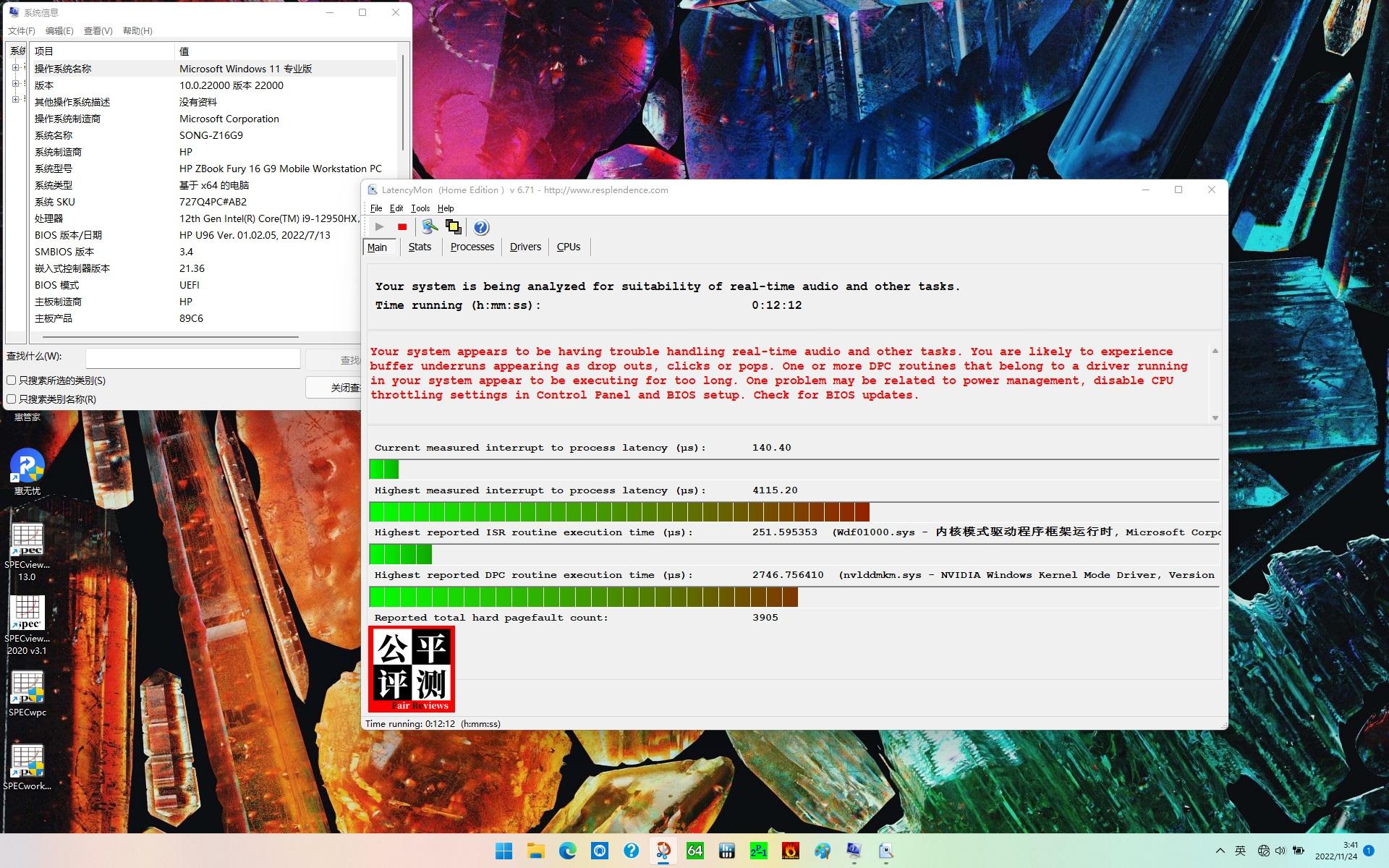The width and height of the screenshot is (1389, 868).
Task: Click the find-what search input field
Action: 192,358
